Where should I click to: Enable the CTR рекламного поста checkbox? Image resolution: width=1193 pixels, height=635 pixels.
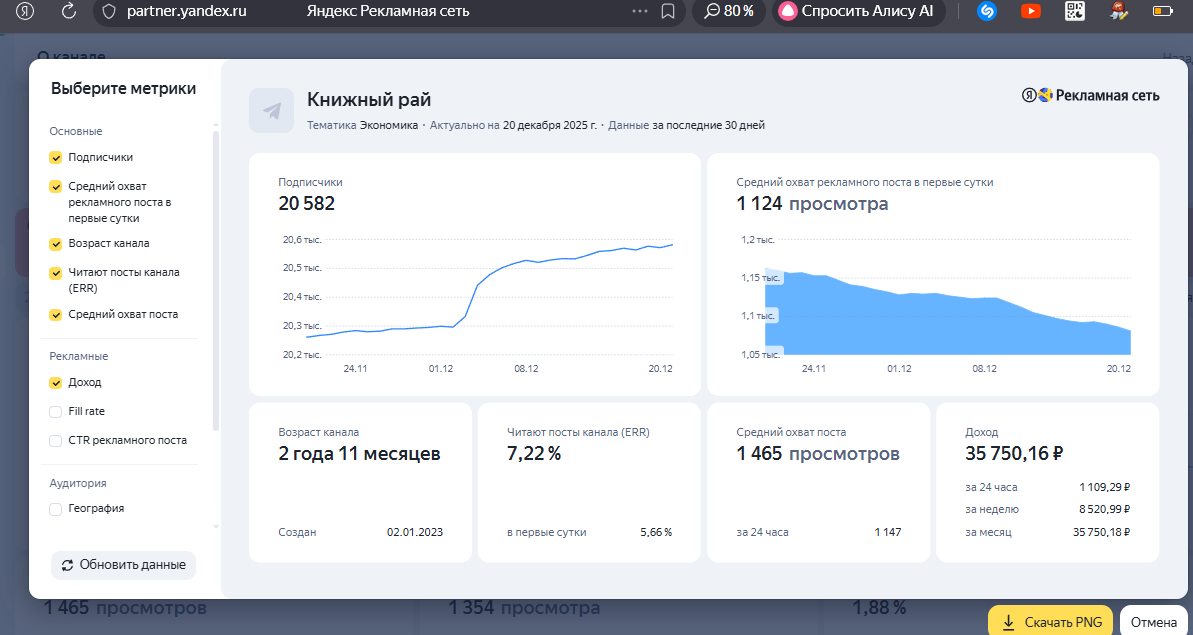pyautogui.click(x=56, y=440)
